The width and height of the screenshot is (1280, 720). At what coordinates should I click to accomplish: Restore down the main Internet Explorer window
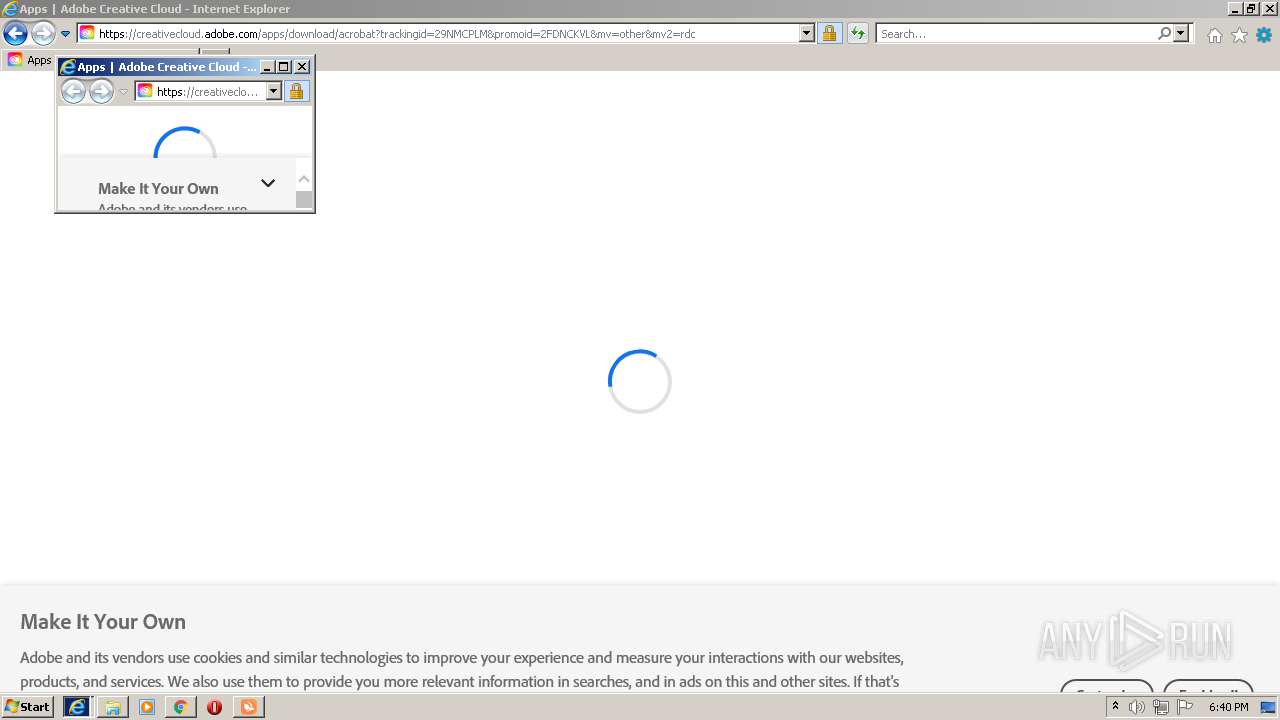click(x=1251, y=8)
